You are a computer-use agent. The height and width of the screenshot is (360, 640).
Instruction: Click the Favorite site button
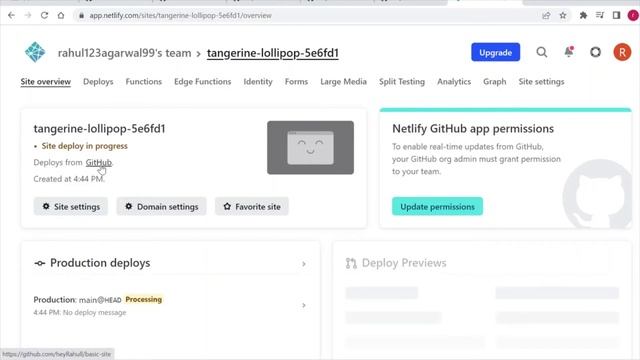[252, 207]
